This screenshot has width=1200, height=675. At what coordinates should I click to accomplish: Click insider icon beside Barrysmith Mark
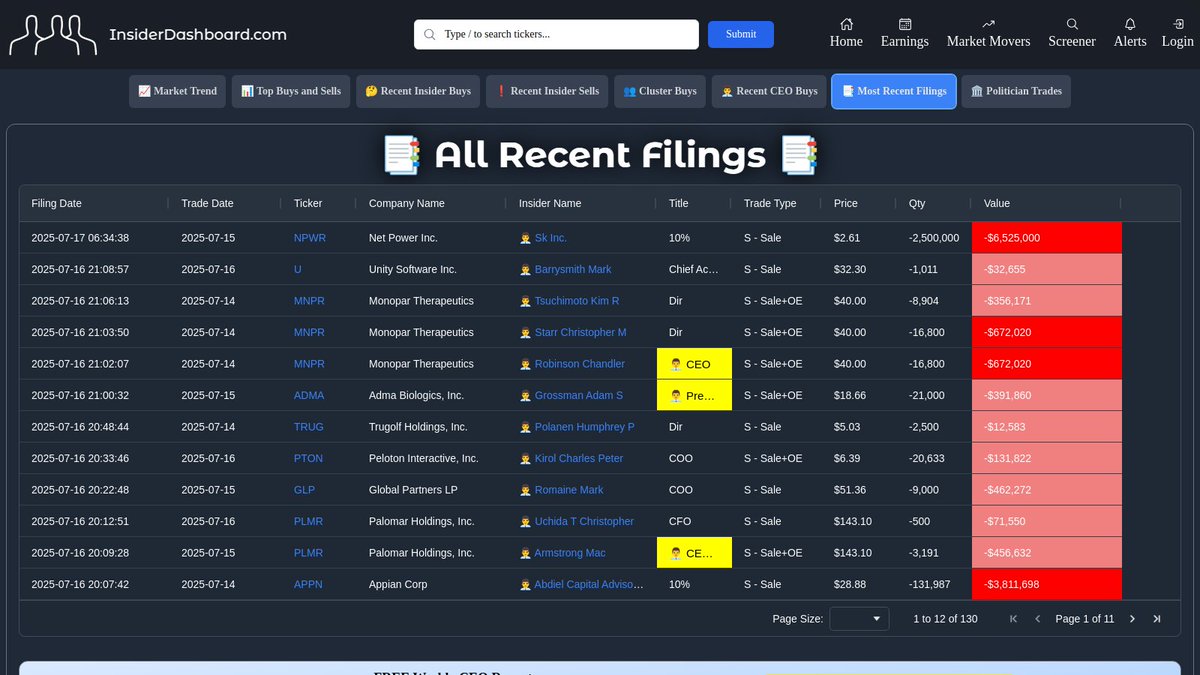[525, 269]
